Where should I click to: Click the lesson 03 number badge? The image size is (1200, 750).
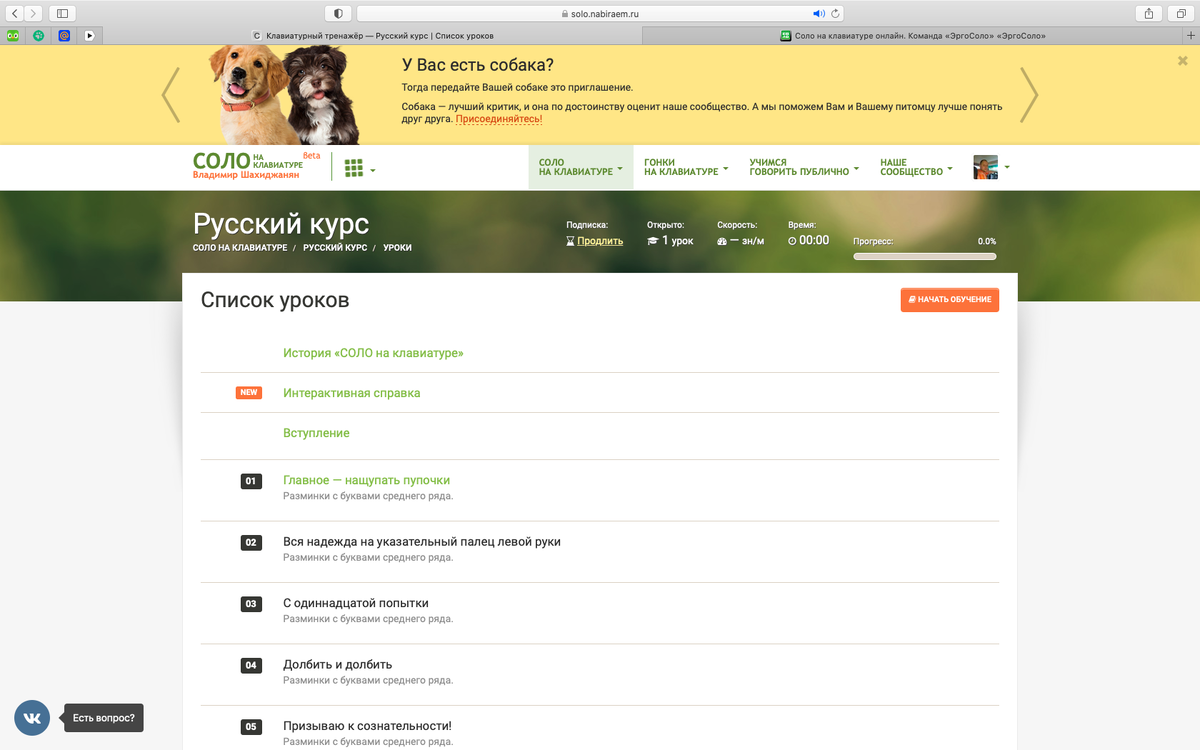coord(251,604)
